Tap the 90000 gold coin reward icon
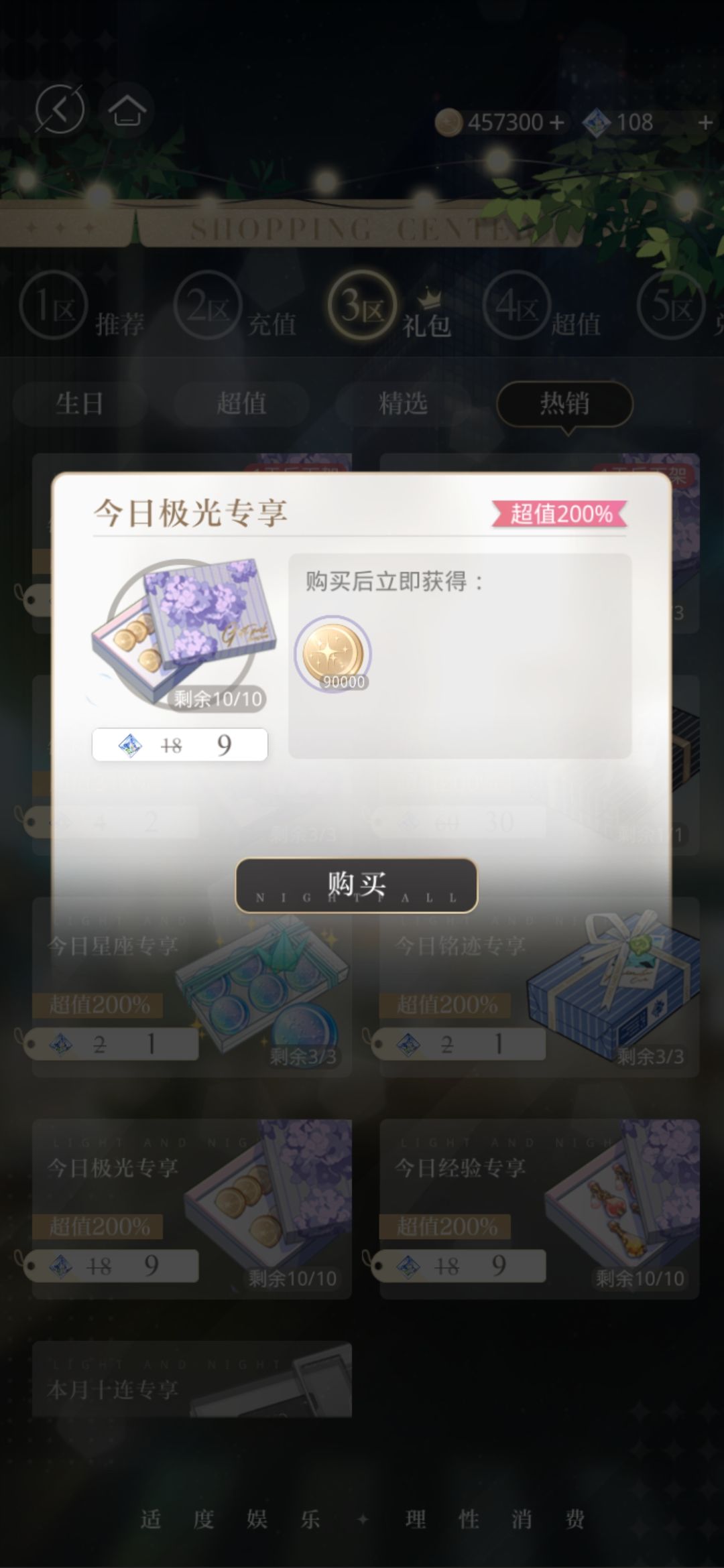724x1568 pixels. click(x=333, y=653)
